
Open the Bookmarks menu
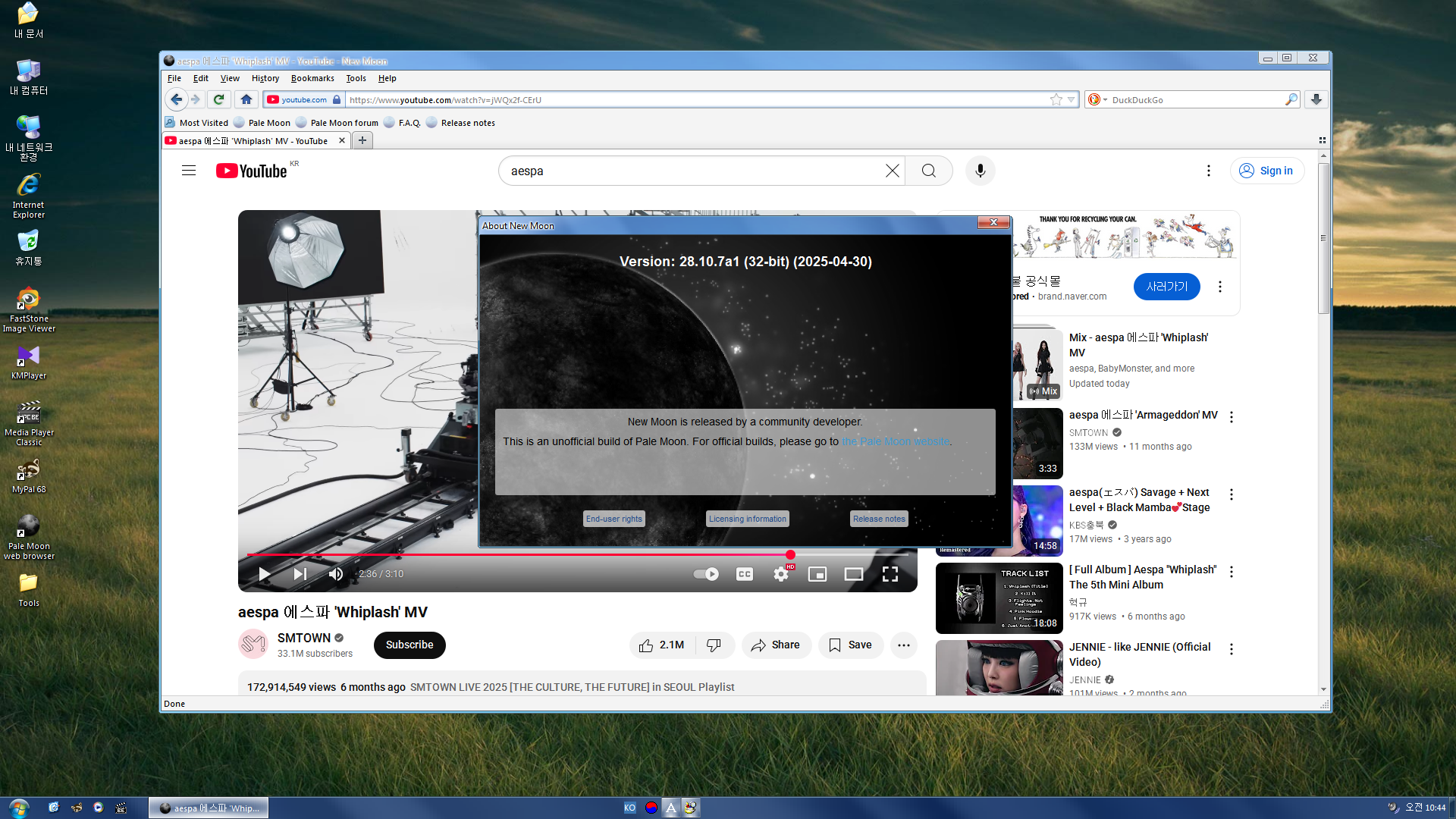point(312,78)
